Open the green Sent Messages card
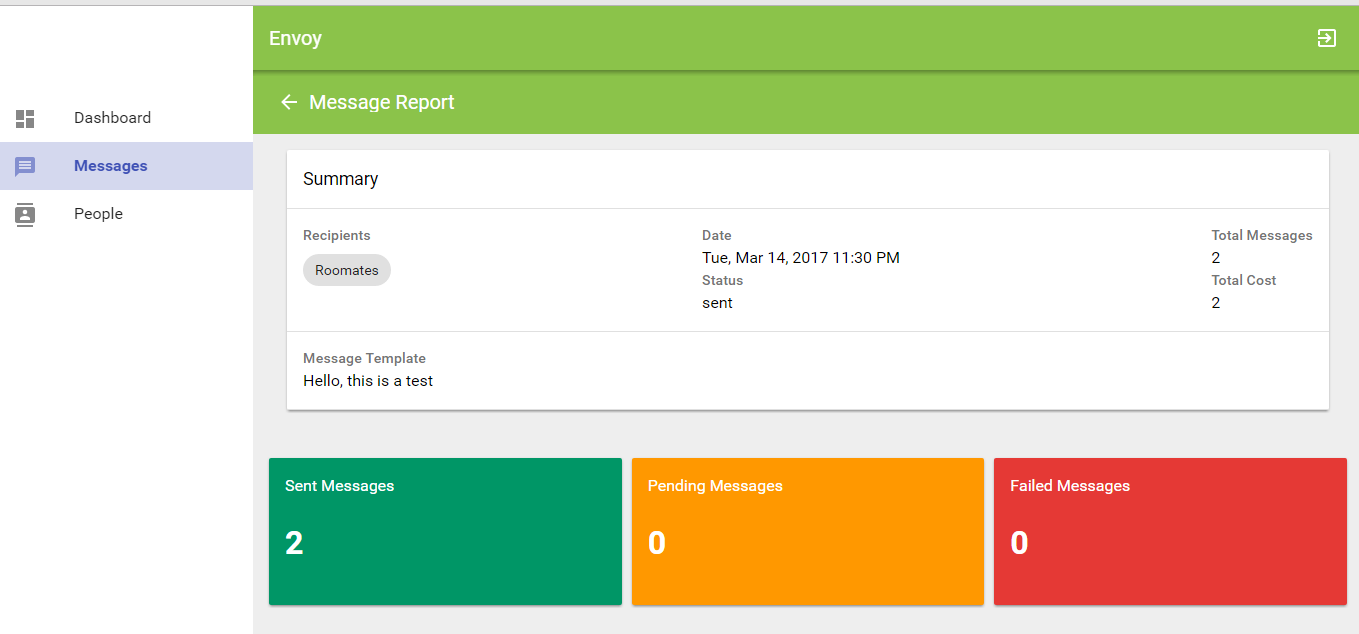The width and height of the screenshot is (1359, 634). pos(445,531)
